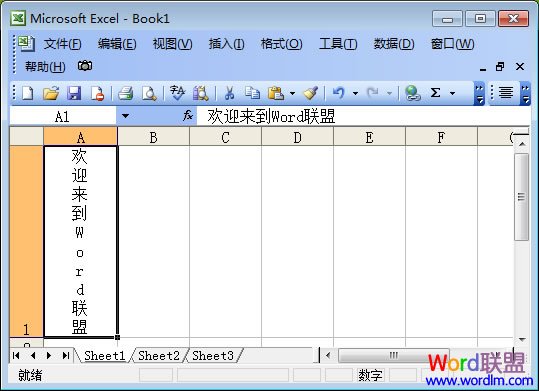
Task: Open the Research binoculars icon
Action: 201,93
